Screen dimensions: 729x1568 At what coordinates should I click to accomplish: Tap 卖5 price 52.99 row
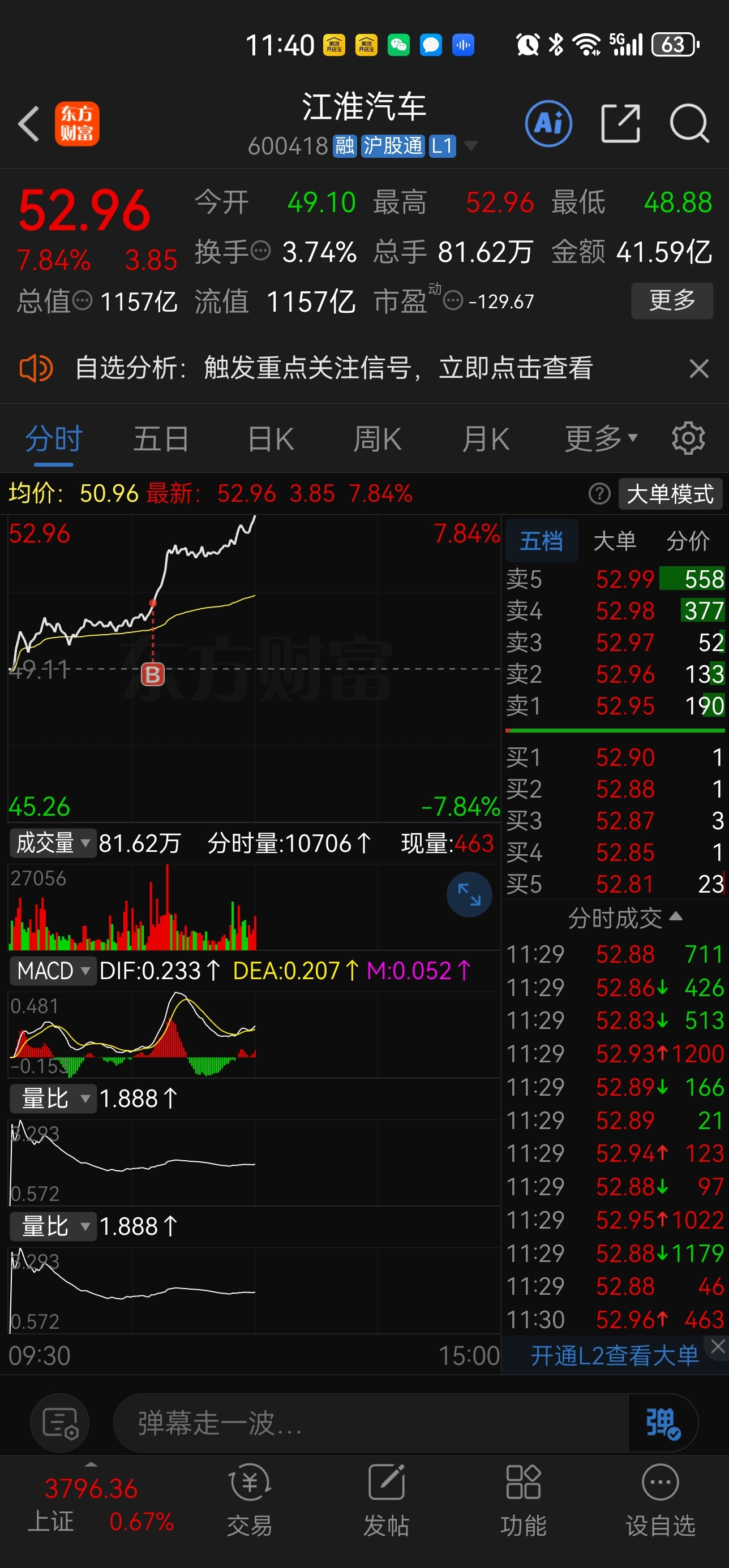(x=615, y=579)
